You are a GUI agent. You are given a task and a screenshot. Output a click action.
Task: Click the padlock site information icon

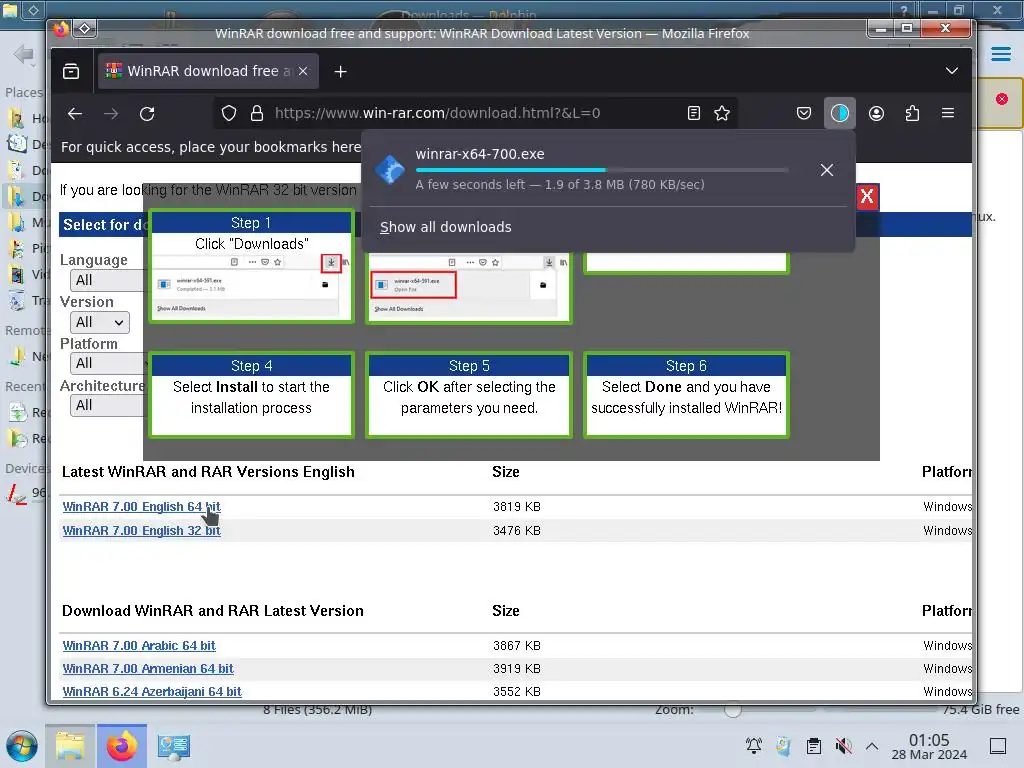point(257,114)
